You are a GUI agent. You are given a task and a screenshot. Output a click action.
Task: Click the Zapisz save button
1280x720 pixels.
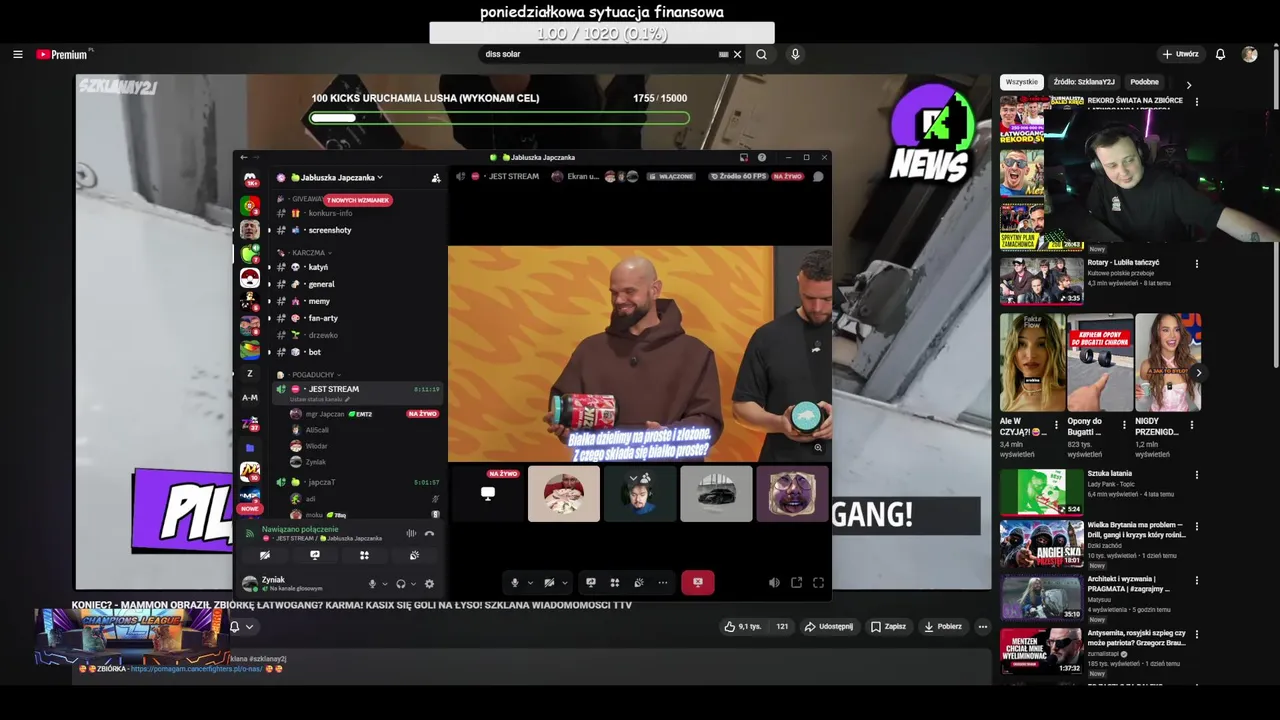point(888,627)
